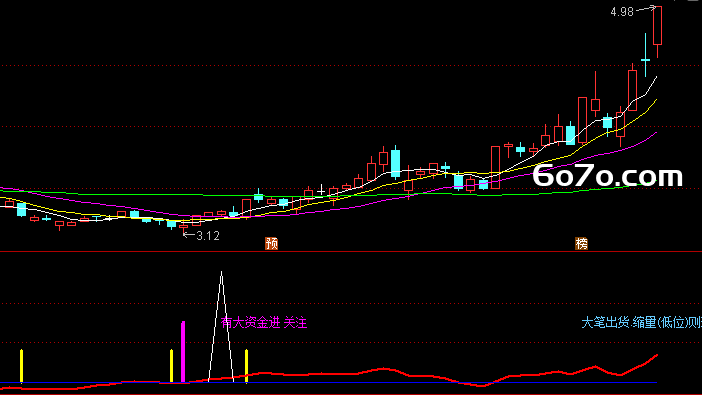702x395 pixels.
Task: Click the large cyan candlestick at mid-chart peak
Action: coord(395,163)
